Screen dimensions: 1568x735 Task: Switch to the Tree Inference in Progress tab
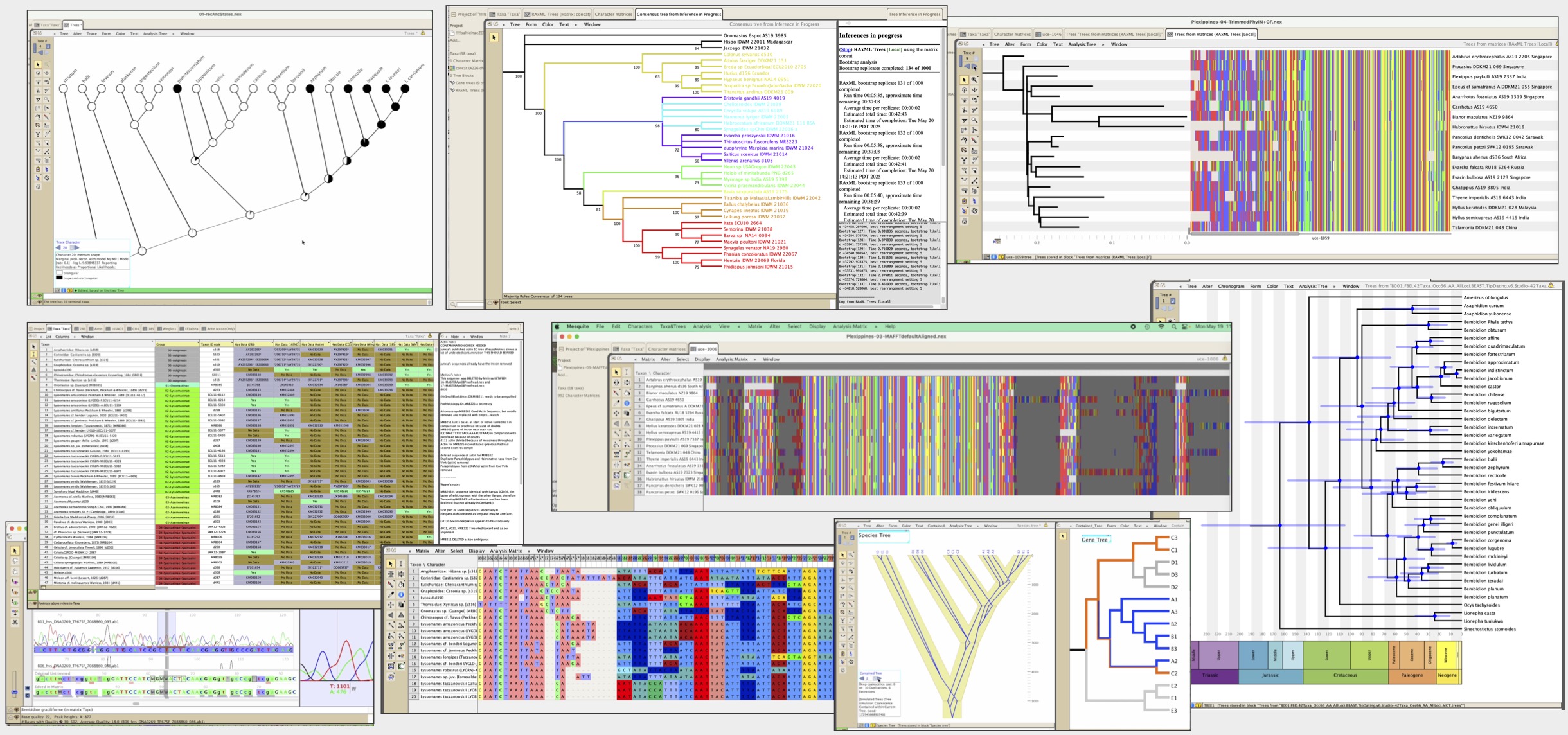tap(914, 14)
